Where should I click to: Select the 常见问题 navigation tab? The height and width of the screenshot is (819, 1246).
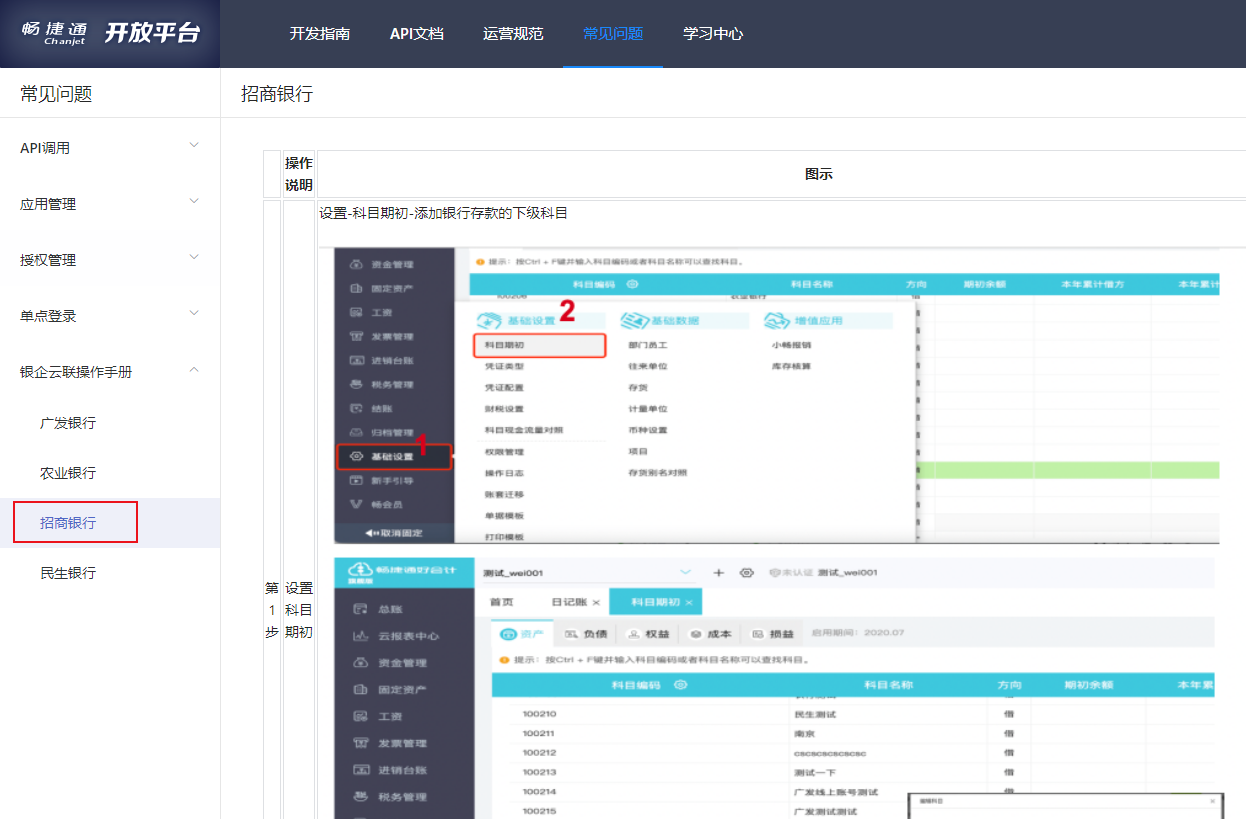click(612, 34)
